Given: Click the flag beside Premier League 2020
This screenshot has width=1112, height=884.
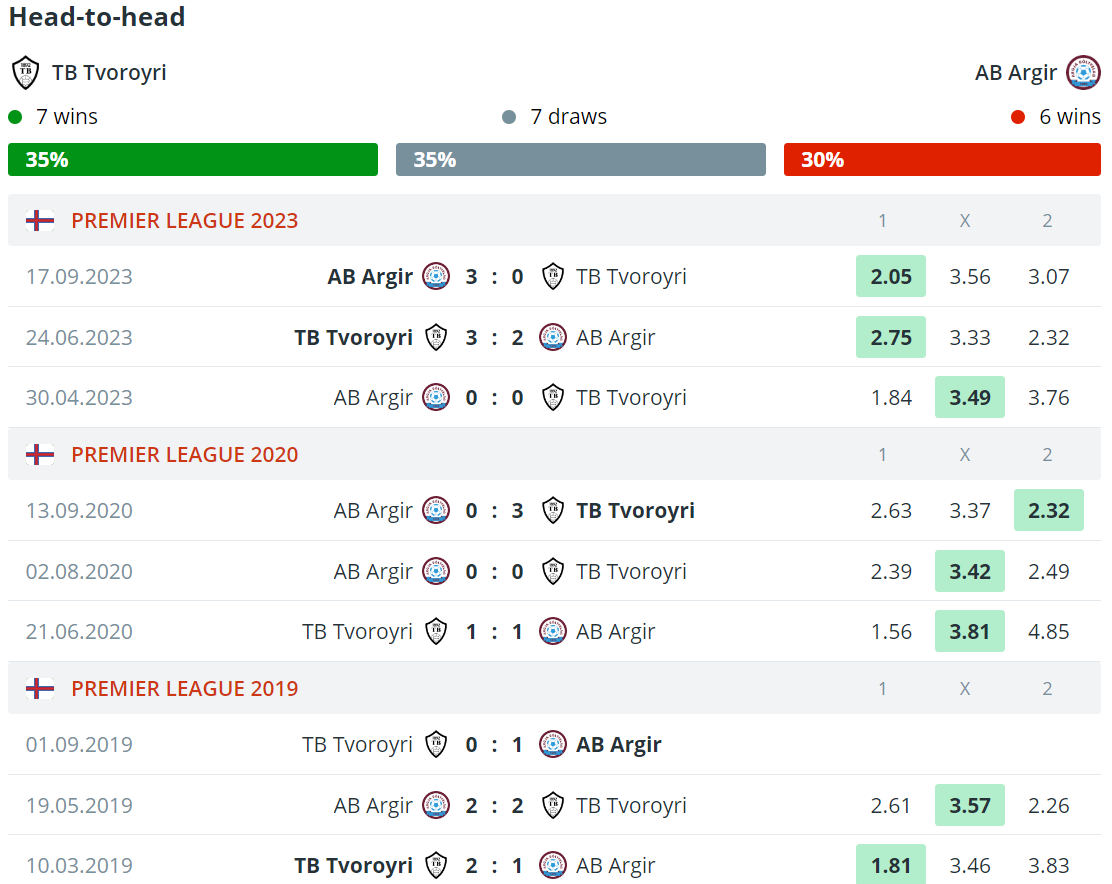Looking at the screenshot, I should pyautogui.click(x=40, y=455).
